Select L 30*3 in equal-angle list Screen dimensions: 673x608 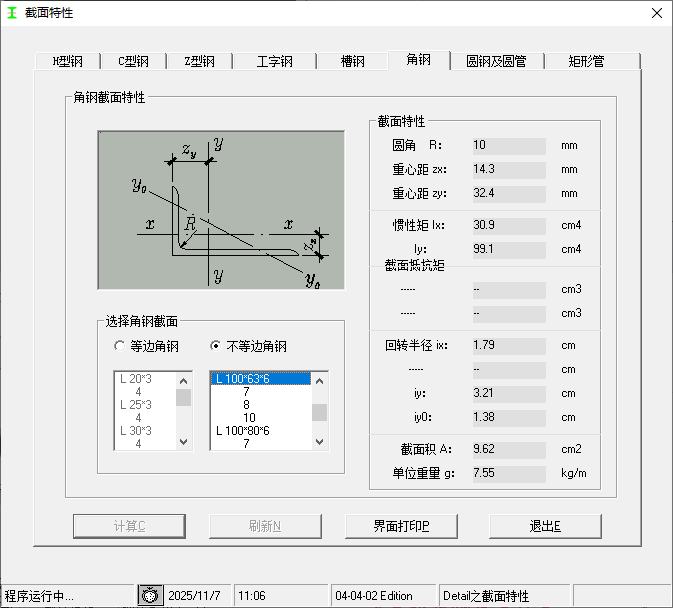coord(145,430)
